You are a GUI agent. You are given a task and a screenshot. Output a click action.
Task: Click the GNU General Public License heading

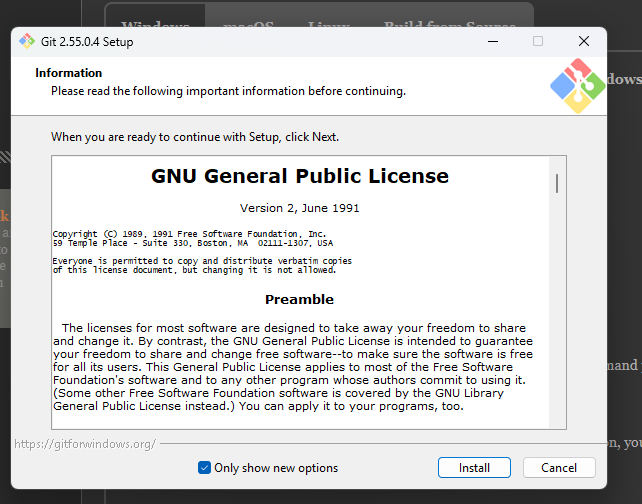[300, 176]
